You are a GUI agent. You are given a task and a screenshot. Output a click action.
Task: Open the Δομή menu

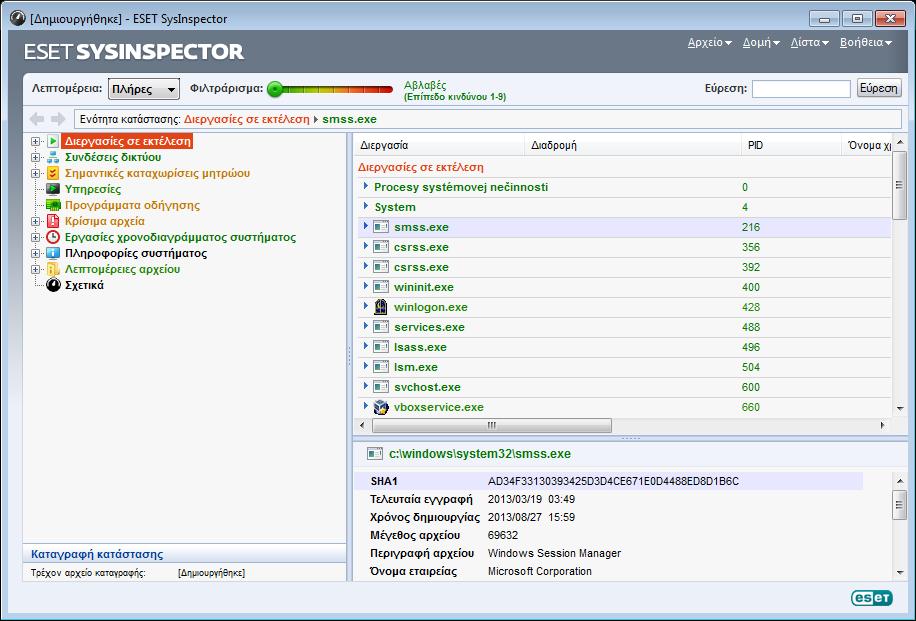(761, 43)
